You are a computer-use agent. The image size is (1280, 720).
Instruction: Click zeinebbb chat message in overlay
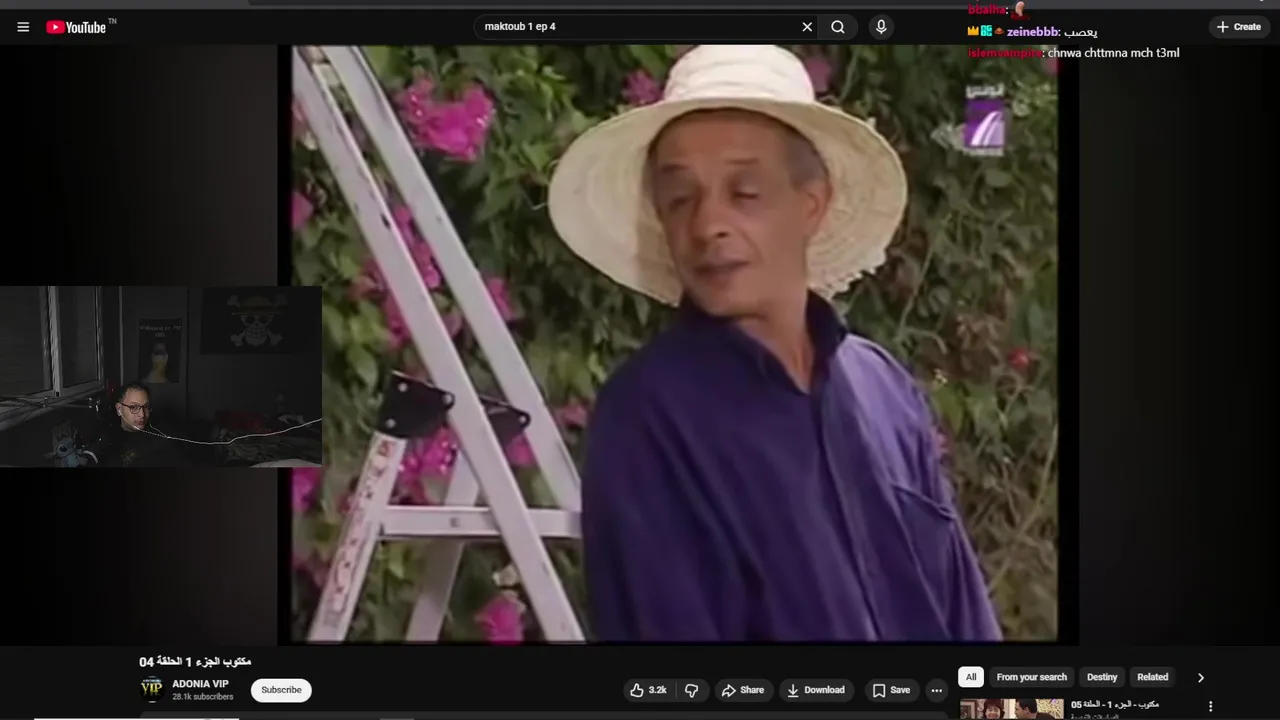click(x=1032, y=32)
